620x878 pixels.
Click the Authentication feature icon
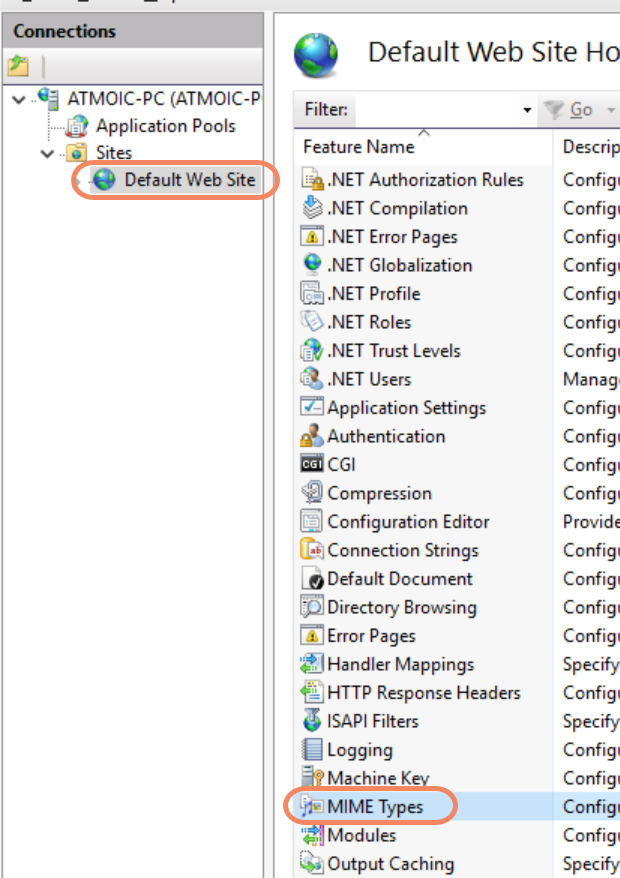point(312,437)
